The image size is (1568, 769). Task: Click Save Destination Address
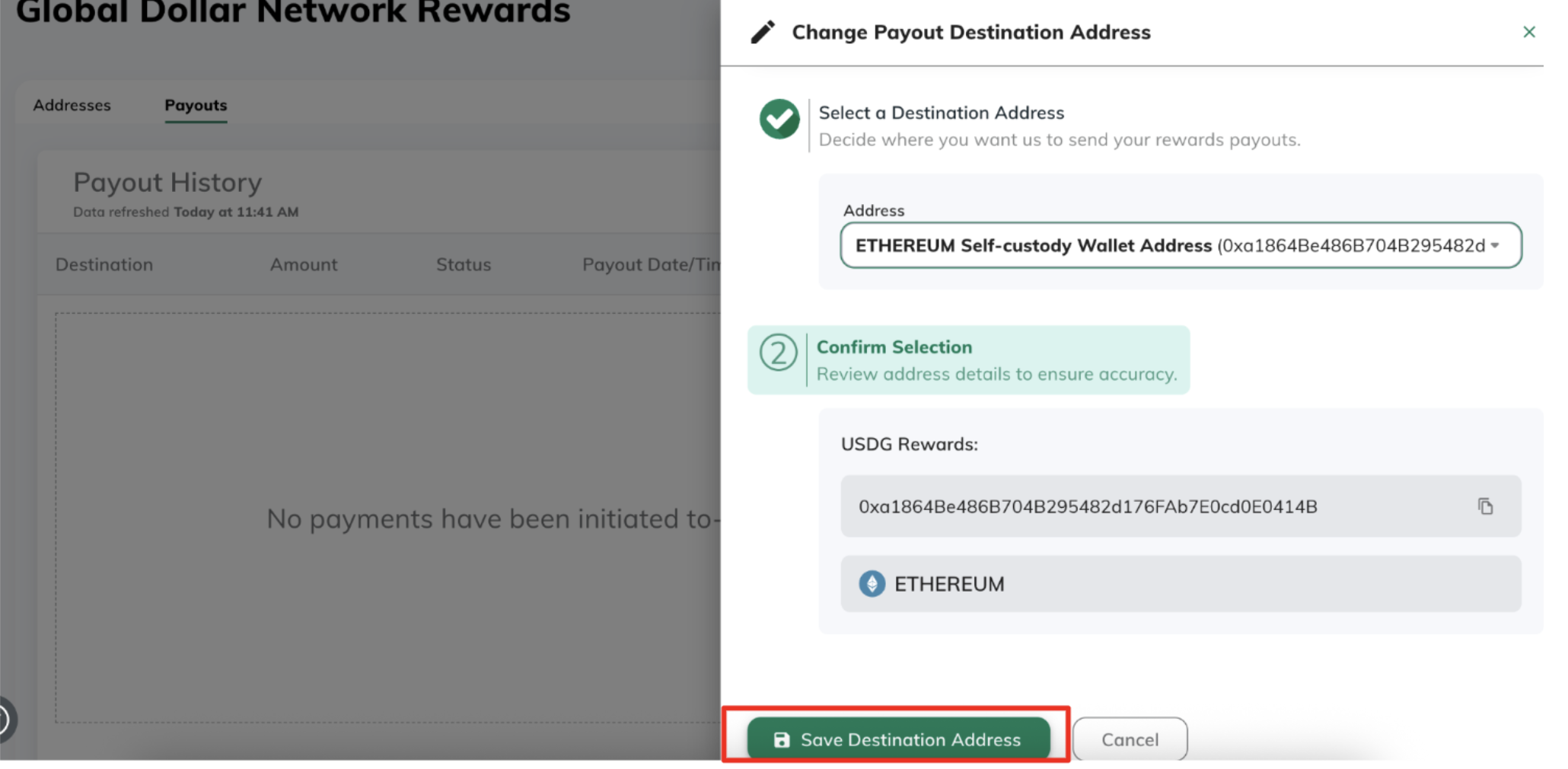pos(898,738)
